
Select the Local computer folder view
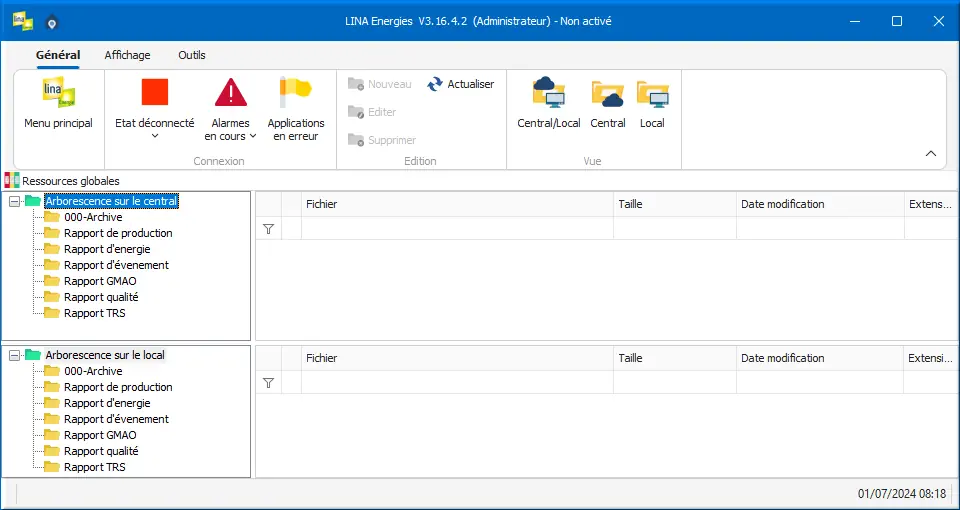point(653,94)
